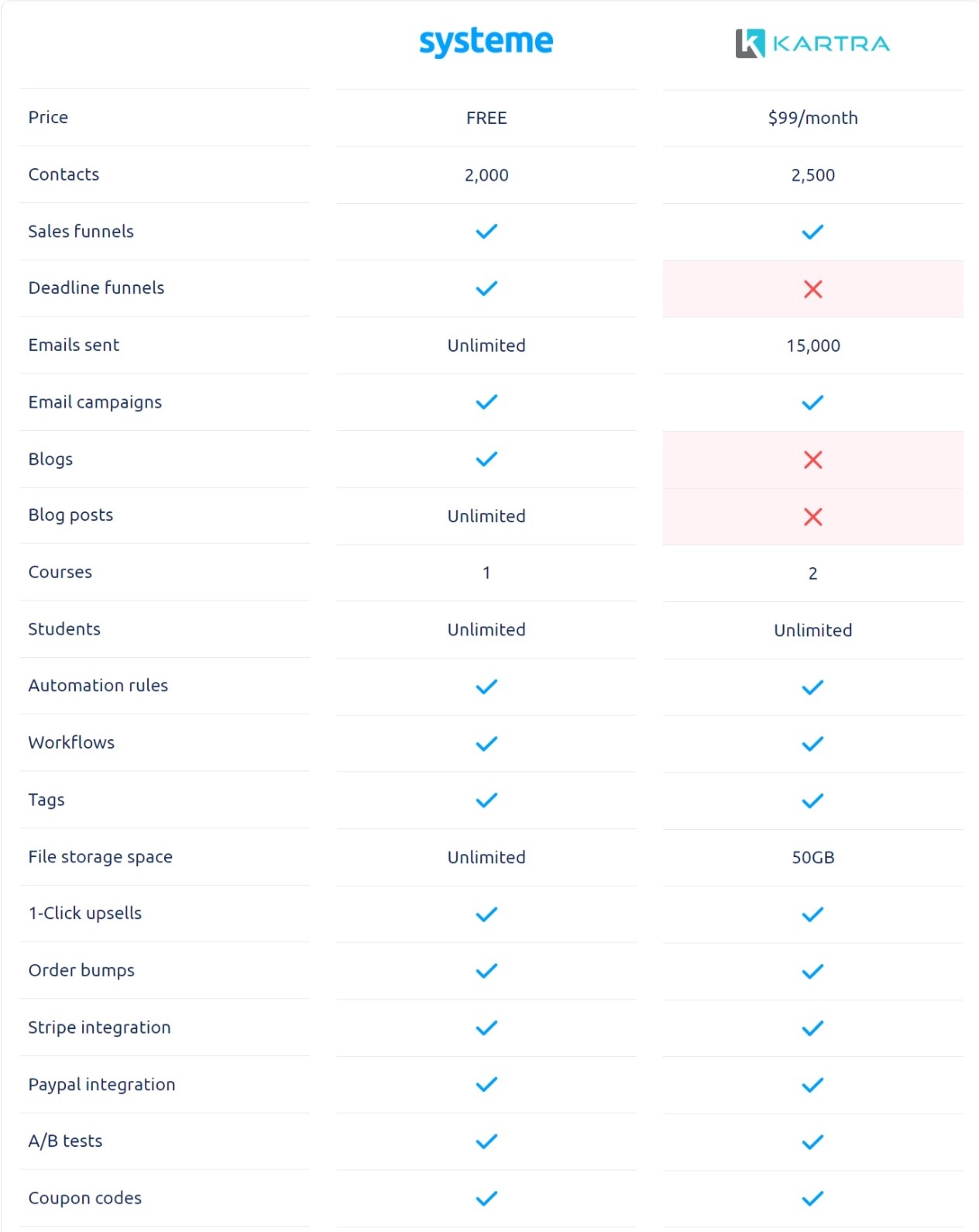Click Kartra checkmark for Coupon codes
The image size is (979, 1232).
[x=812, y=1199]
